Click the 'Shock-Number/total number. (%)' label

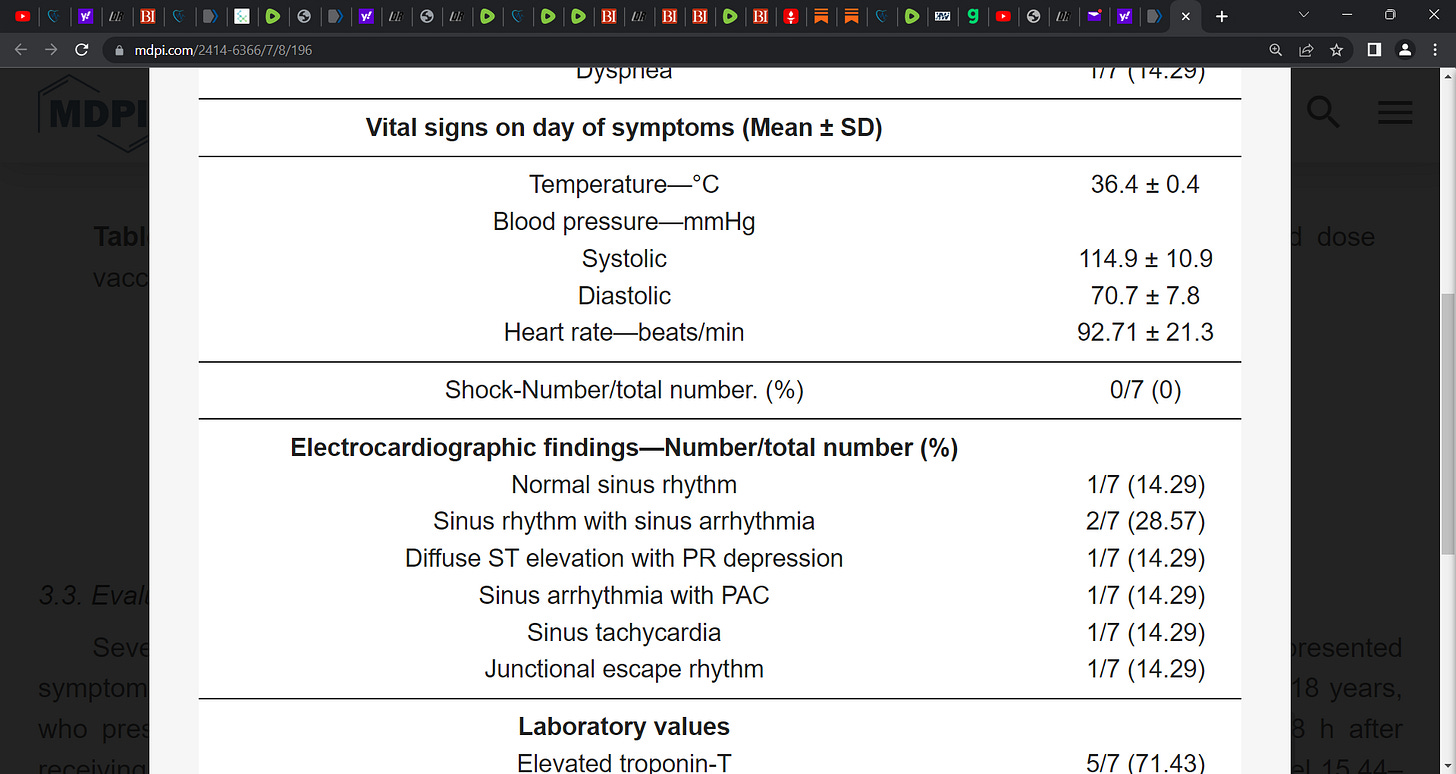click(624, 390)
